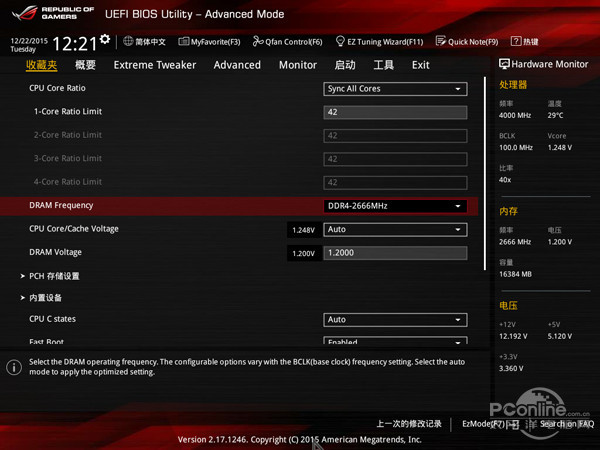This screenshot has width=600, height=450.
Task: Open the clock settings gear icon
Action: (x=105, y=39)
